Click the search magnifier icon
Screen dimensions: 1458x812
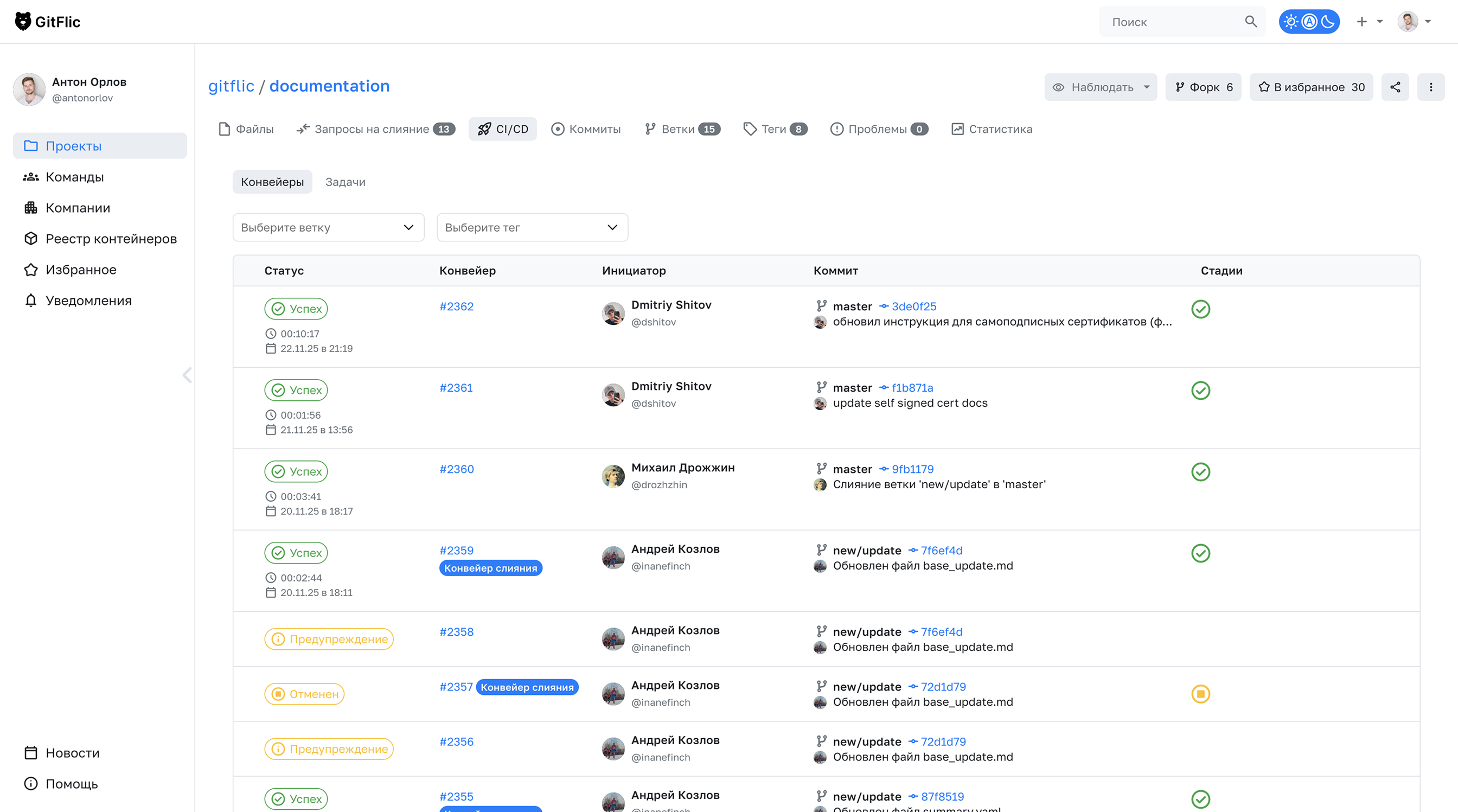pos(1250,22)
